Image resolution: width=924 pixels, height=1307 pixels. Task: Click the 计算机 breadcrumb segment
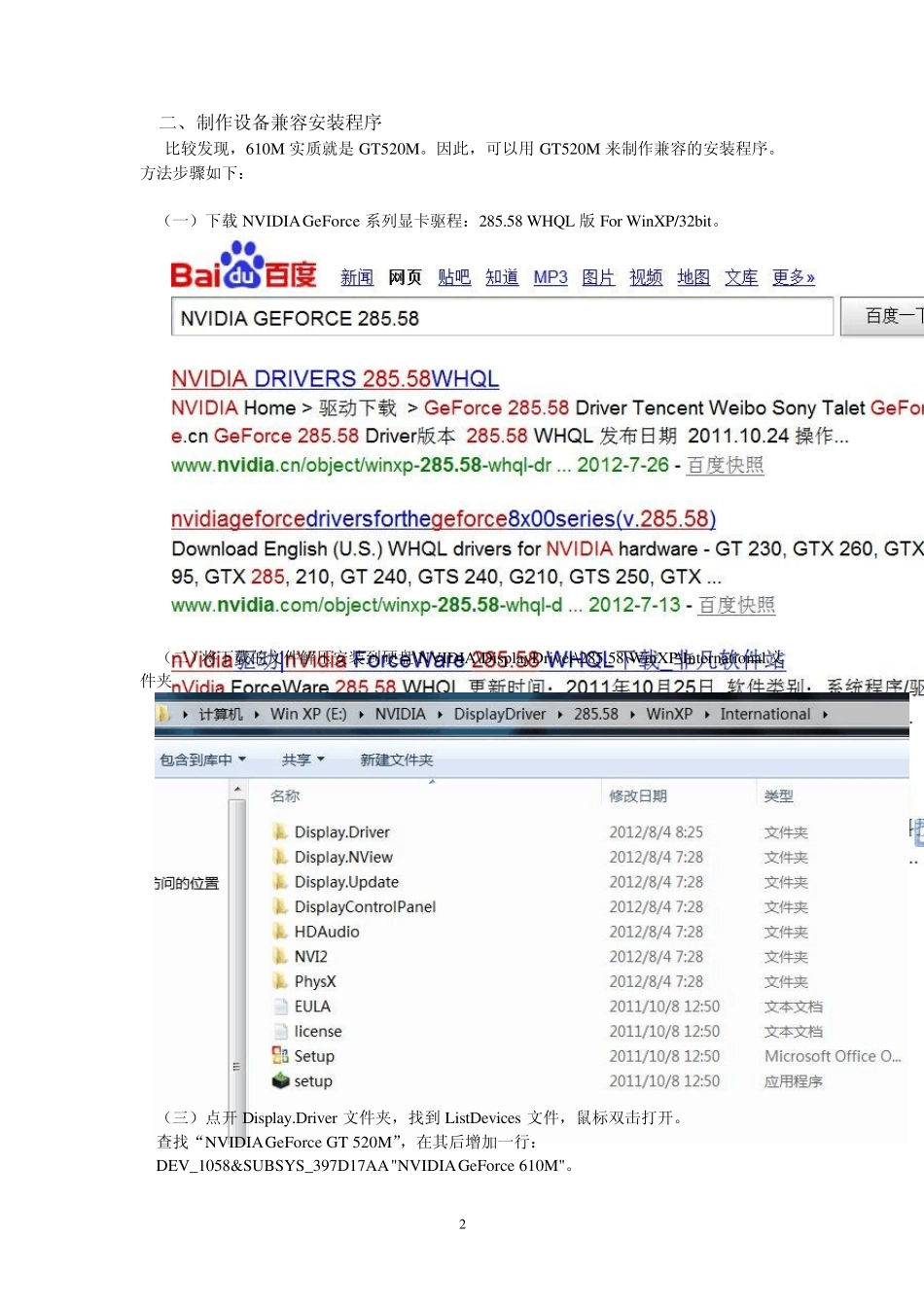click(221, 714)
